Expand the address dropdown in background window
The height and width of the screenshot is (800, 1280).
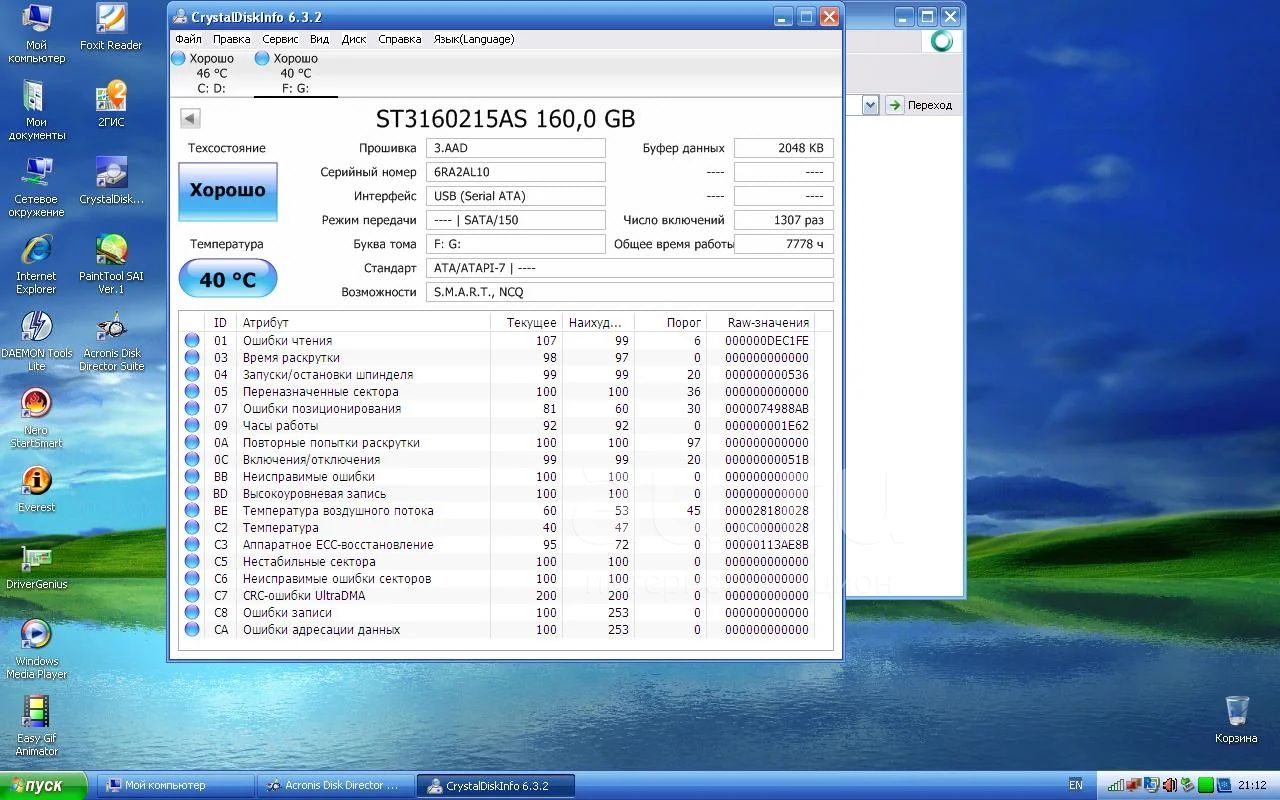tap(870, 105)
